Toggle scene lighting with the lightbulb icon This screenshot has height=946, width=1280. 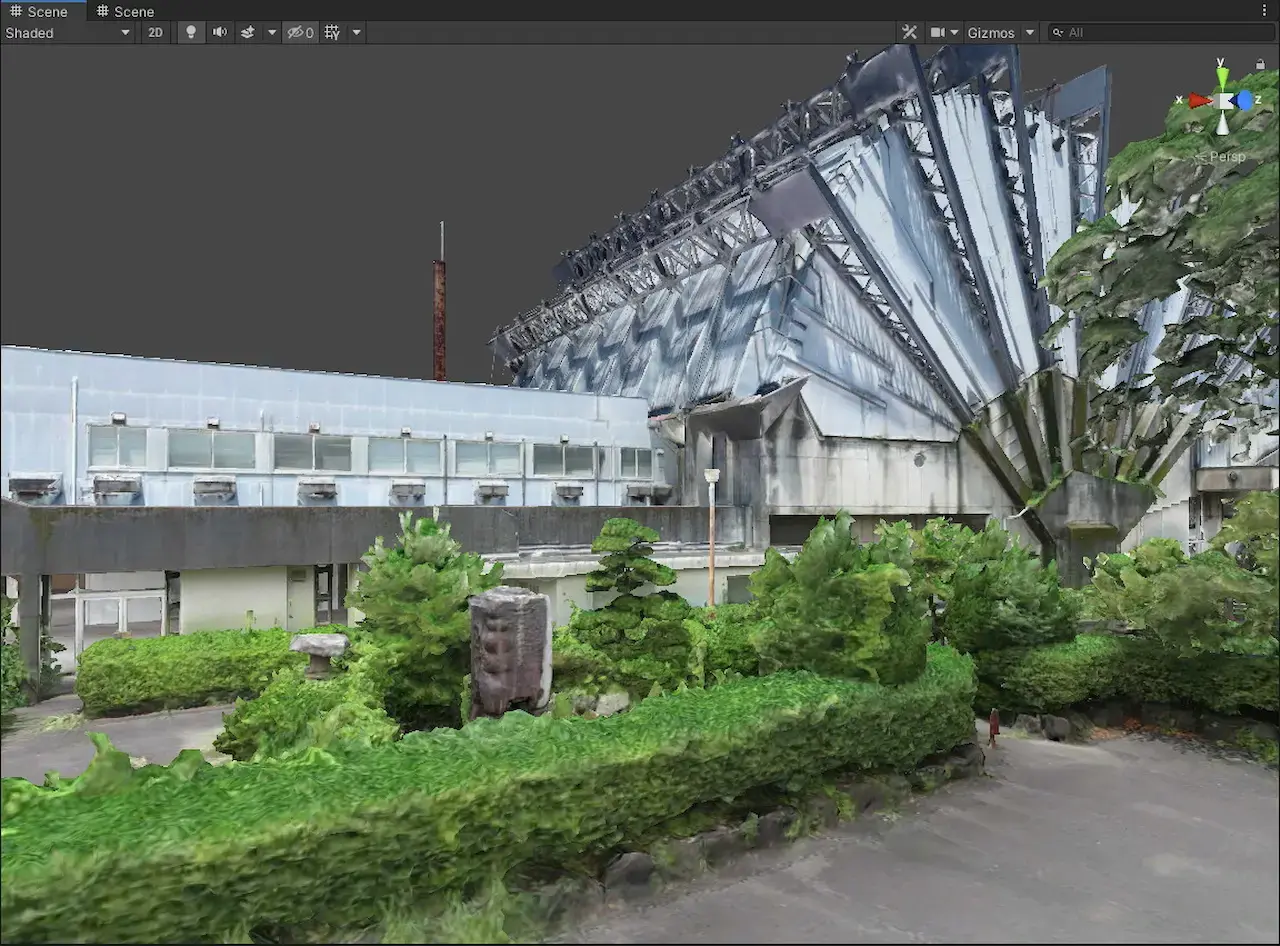click(x=191, y=32)
